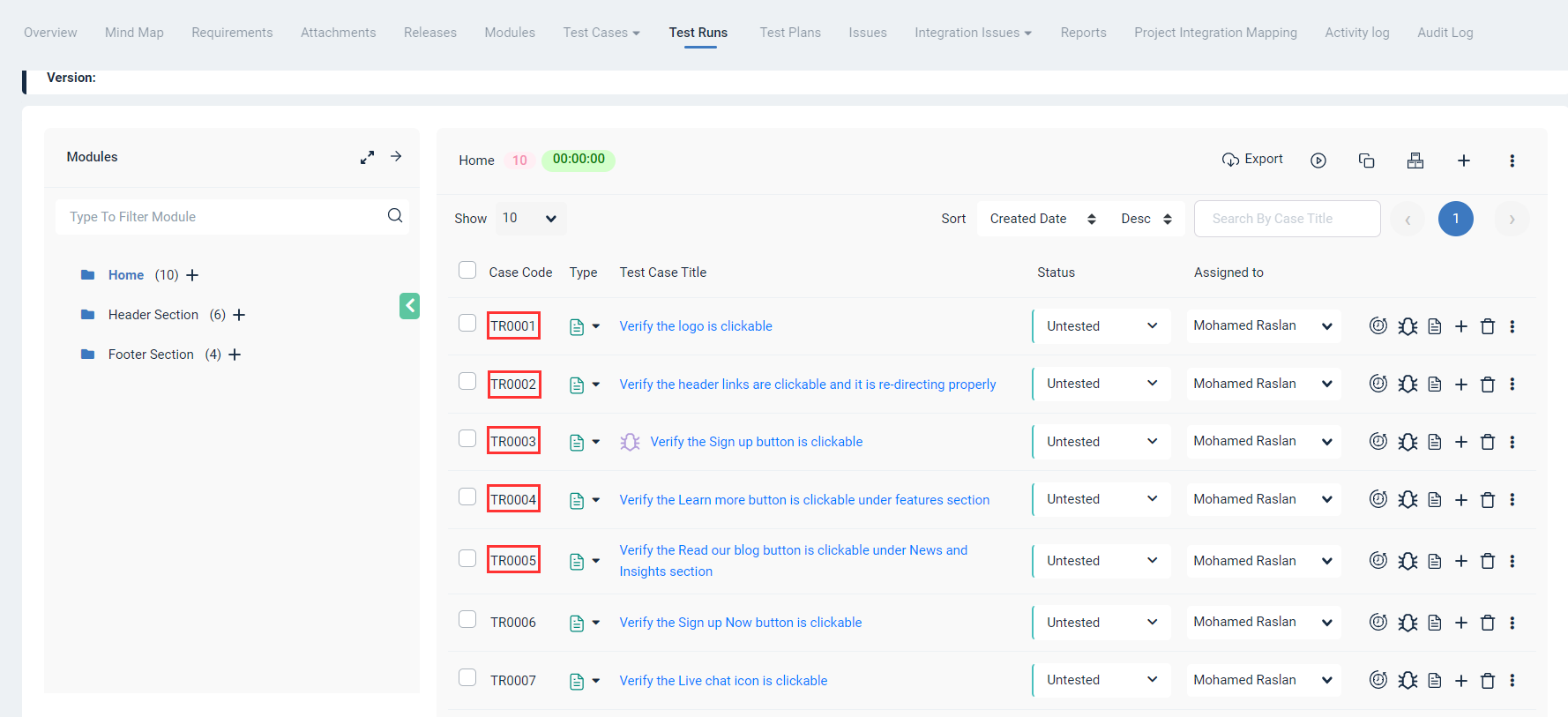Open Created Date sort dropdown
This screenshot has width=1568, height=717.
[1043, 219]
